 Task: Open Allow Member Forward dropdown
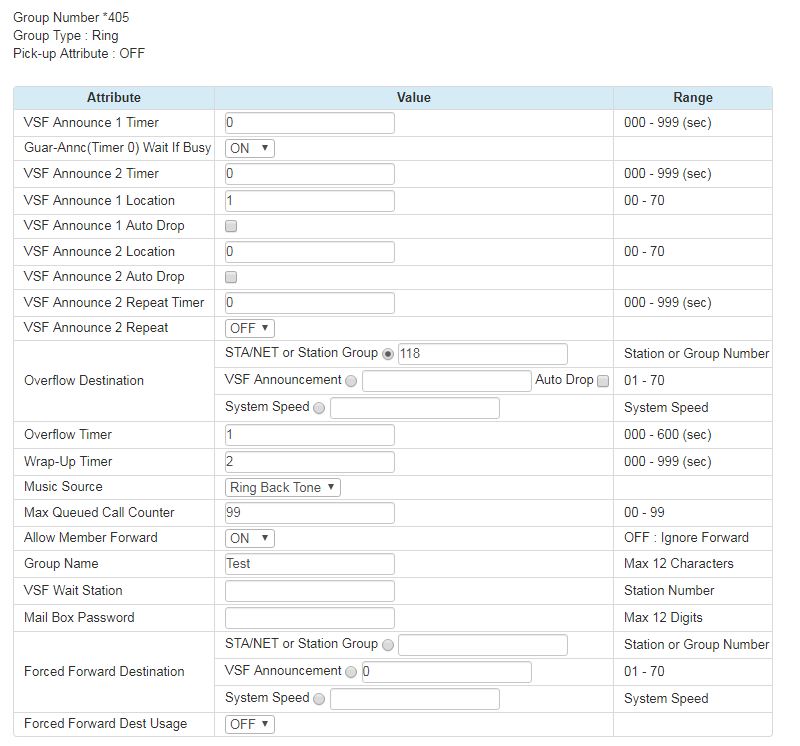click(250, 538)
